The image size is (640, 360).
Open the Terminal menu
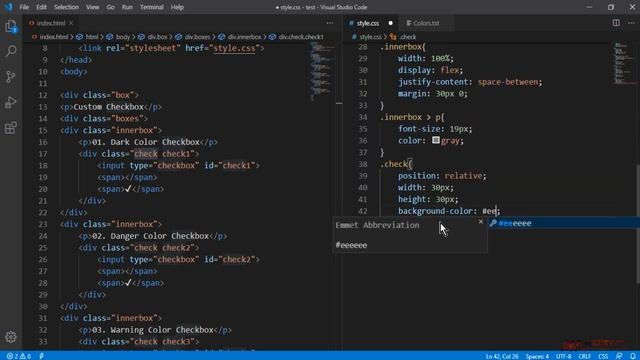click(x=151, y=7)
